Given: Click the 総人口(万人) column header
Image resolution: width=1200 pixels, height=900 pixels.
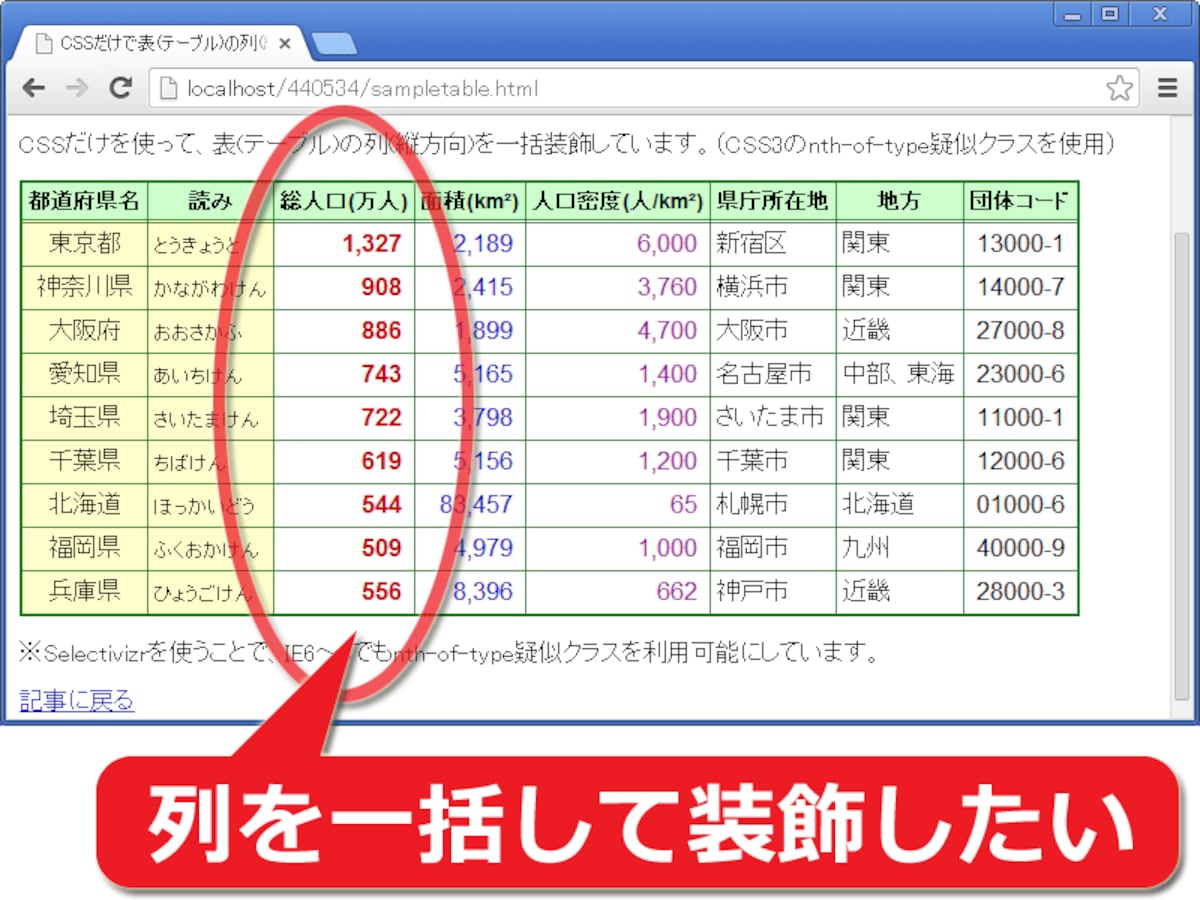Looking at the screenshot, I should tap(344, 201).
